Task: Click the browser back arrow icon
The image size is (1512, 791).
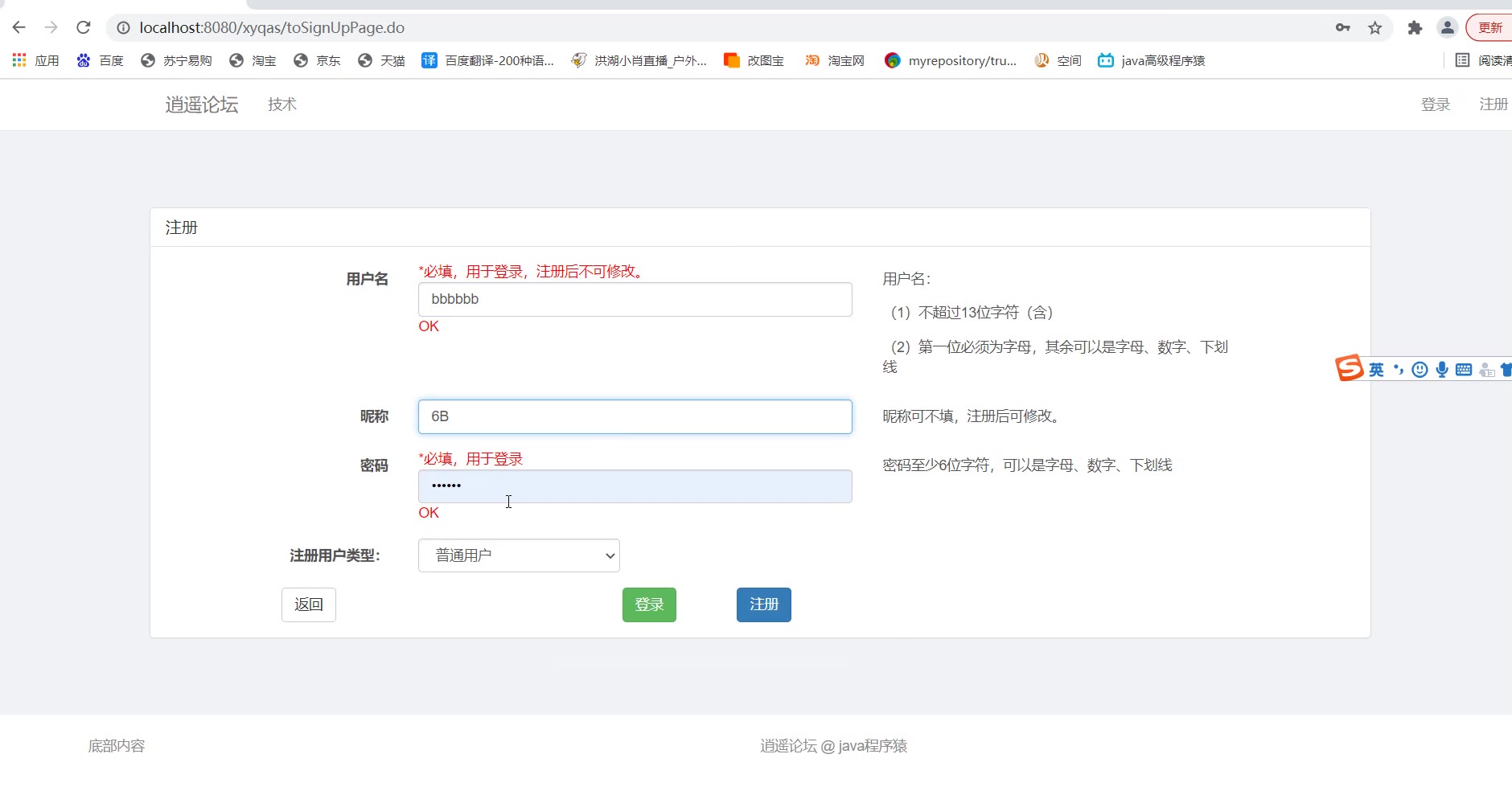Action: click(x=19, y=27)
